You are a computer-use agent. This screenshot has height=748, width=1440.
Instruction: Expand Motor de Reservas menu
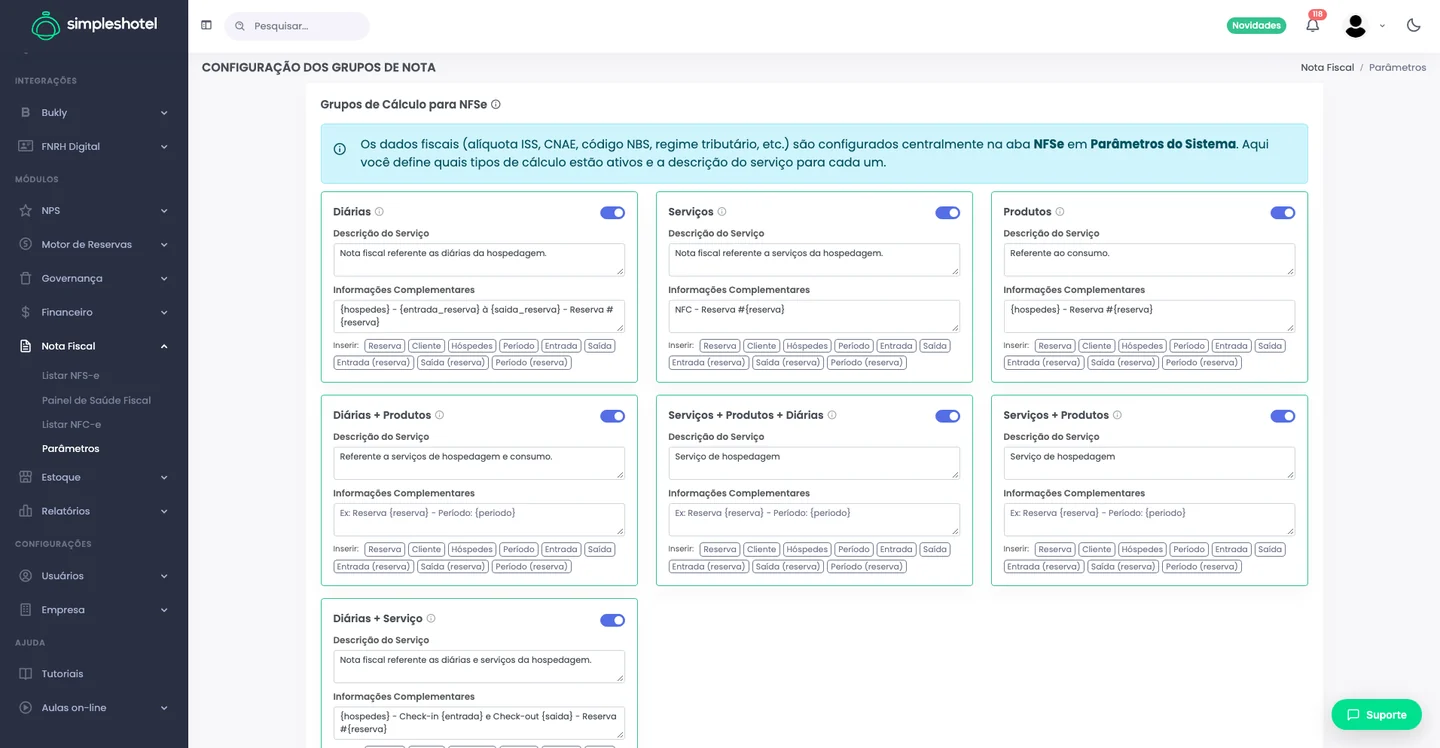(x=94, y=245)
